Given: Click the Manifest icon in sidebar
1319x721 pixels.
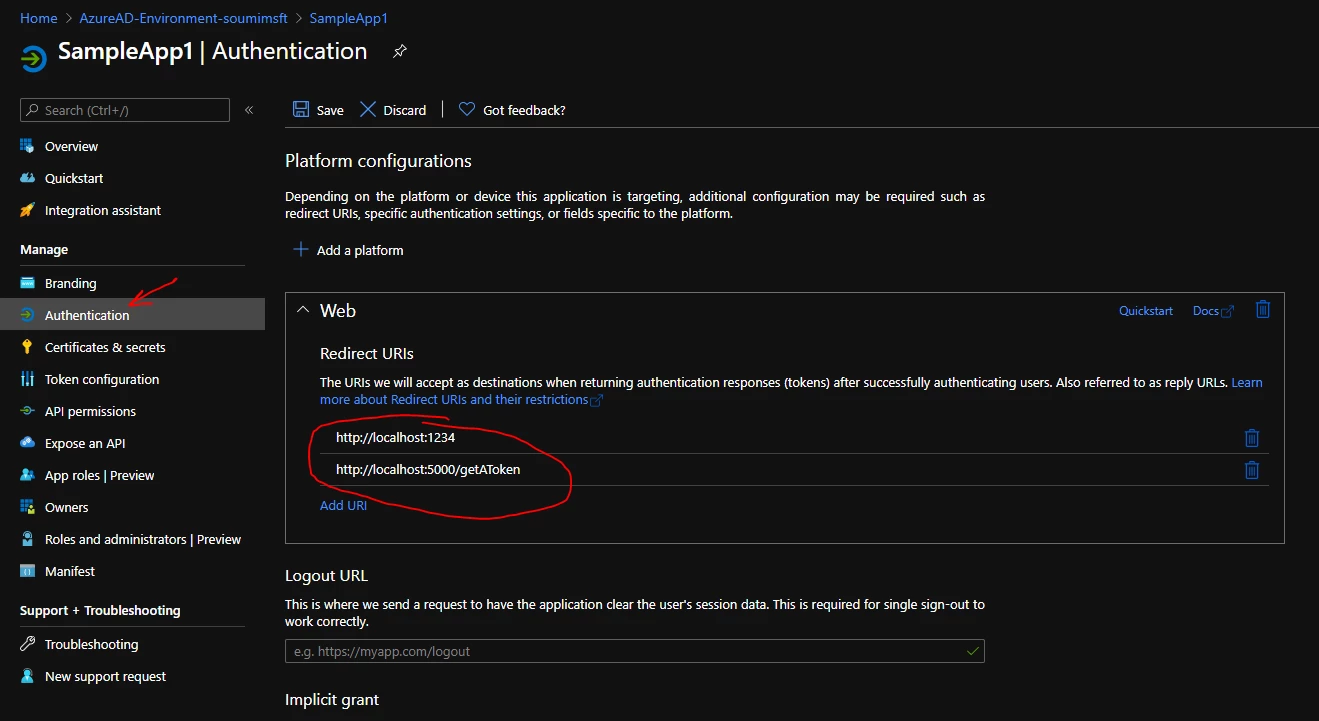Looking at the screenshot, I should [27, 571].
